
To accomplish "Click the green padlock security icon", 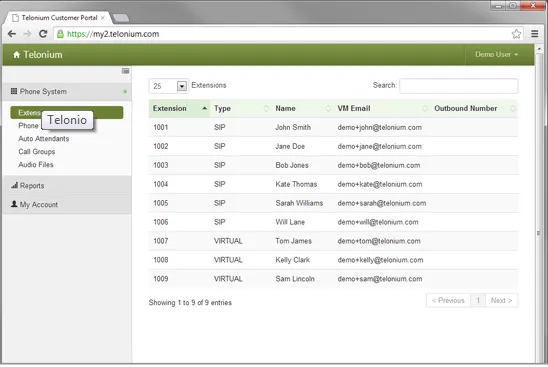I will pyautogui.click(x=60, y=34).
